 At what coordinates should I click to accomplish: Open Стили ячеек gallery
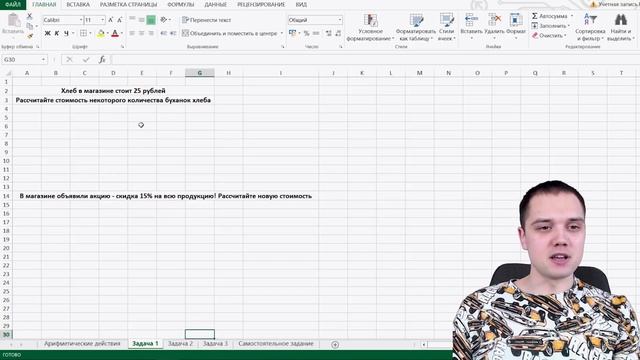pos(447,27)
